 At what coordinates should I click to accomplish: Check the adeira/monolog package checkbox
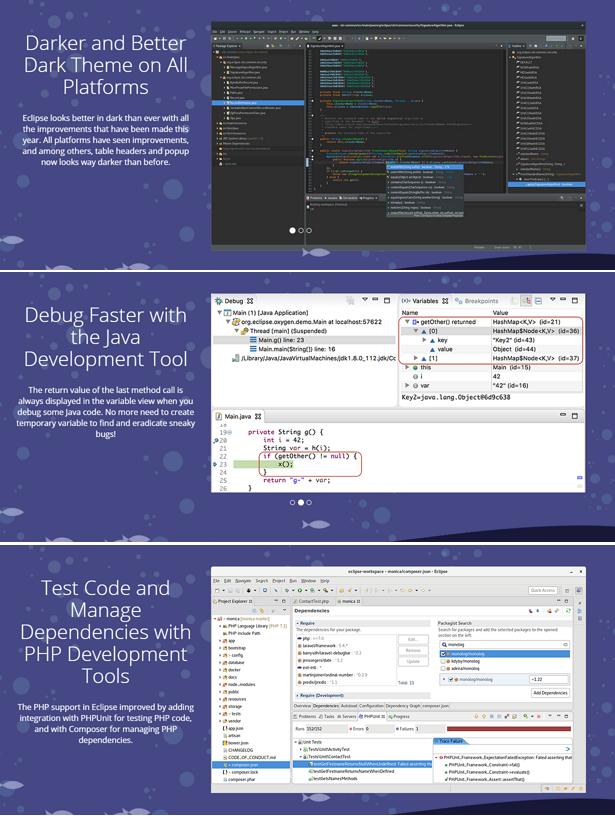(x=443, y=668)
